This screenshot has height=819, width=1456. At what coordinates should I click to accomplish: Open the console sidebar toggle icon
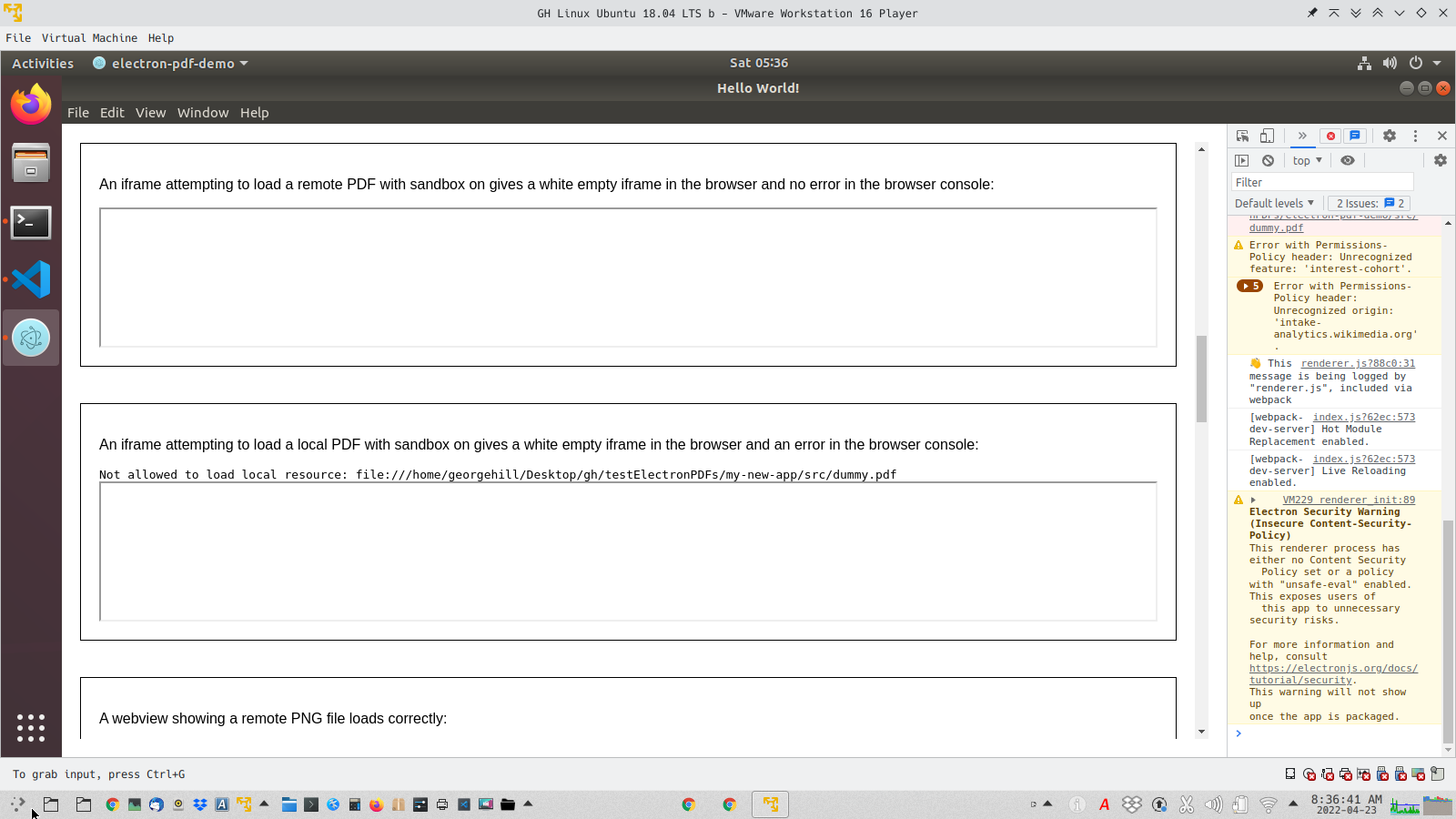pos(1242,159)
